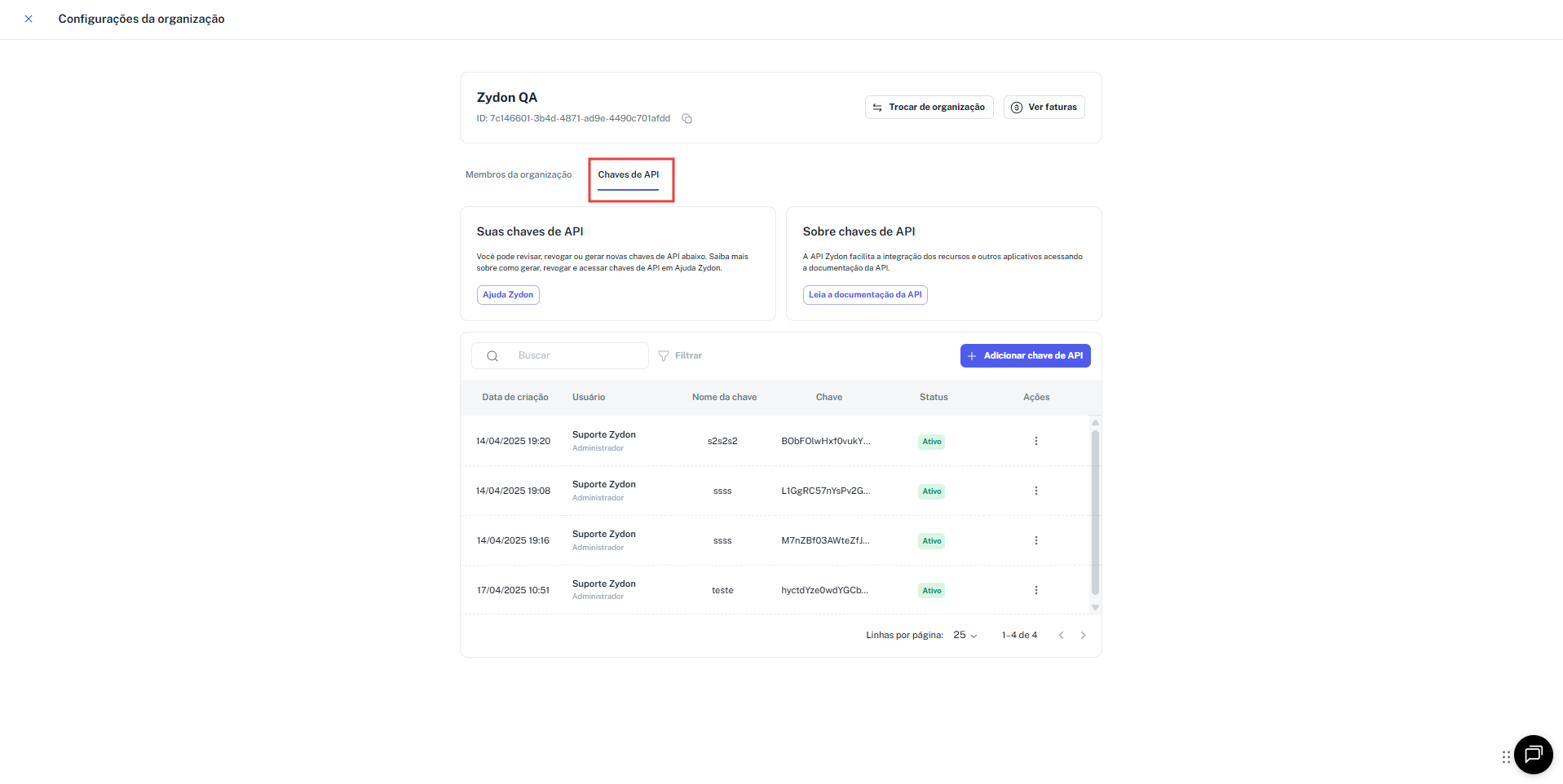The width and height of the screenshot is (1563, 784).
Task: Open actions menu for key L1GgRC57nYsPv2G
Action: tap(1036, 491)
